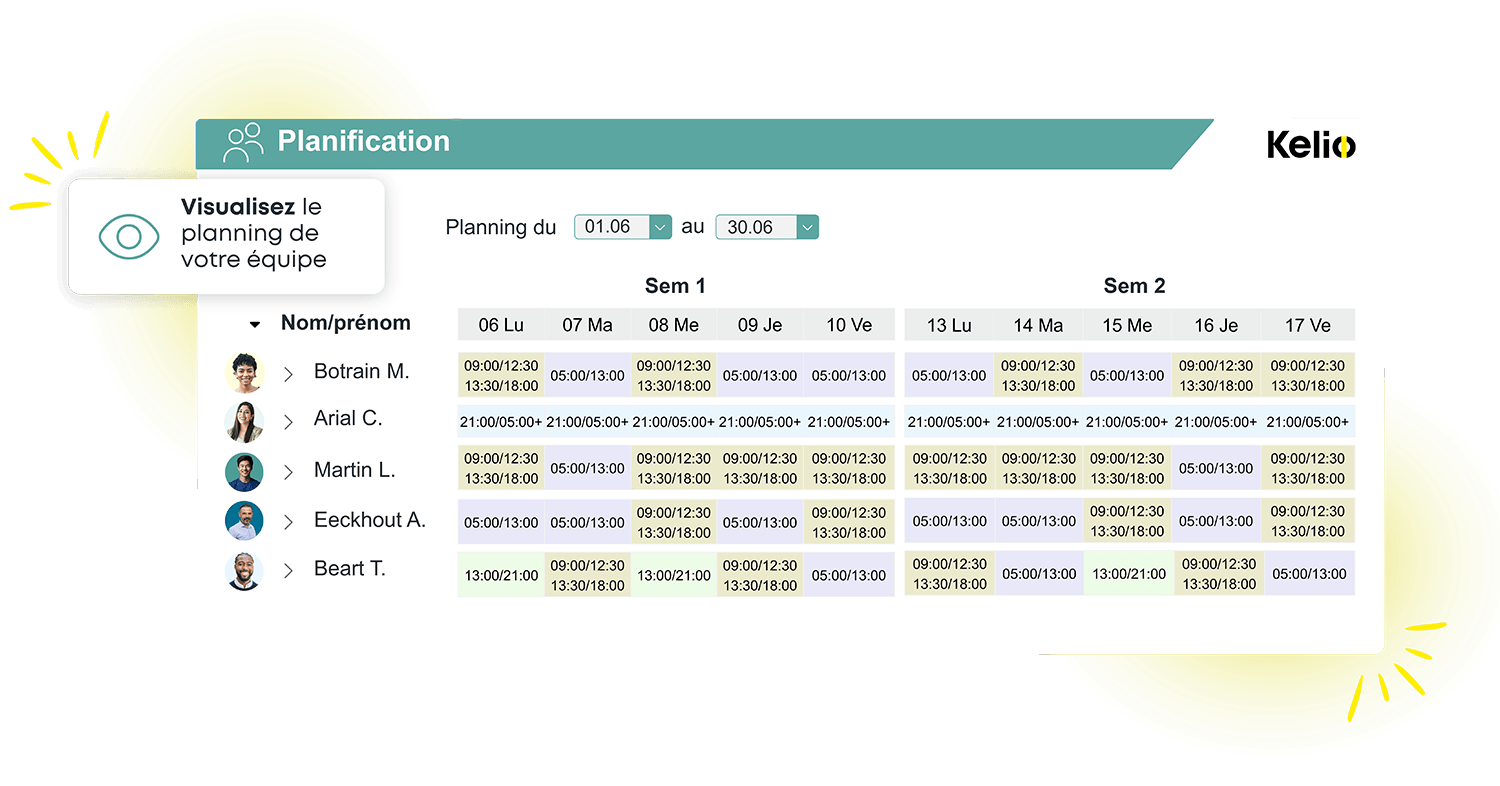Viewport: 1500px width, 786px height.
Task: Select employee name Martin L.
Action: point(355,469)
